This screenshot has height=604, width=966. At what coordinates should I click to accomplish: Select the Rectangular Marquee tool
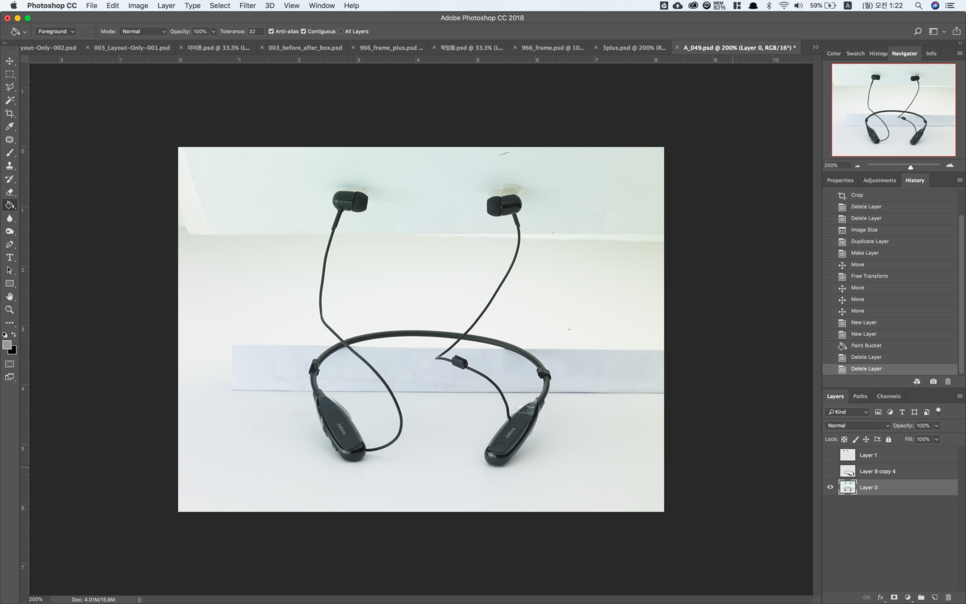[x=9, y=74]
